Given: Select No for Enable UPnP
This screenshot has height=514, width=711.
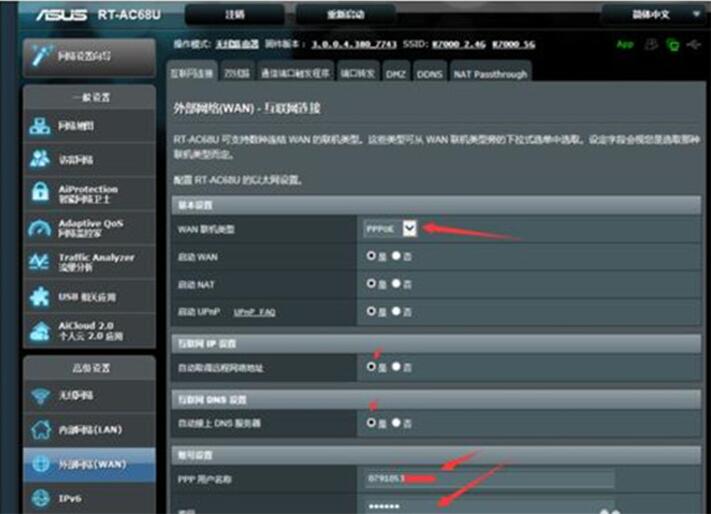Looking at the screenshot, I should click(x=396, y=311).
